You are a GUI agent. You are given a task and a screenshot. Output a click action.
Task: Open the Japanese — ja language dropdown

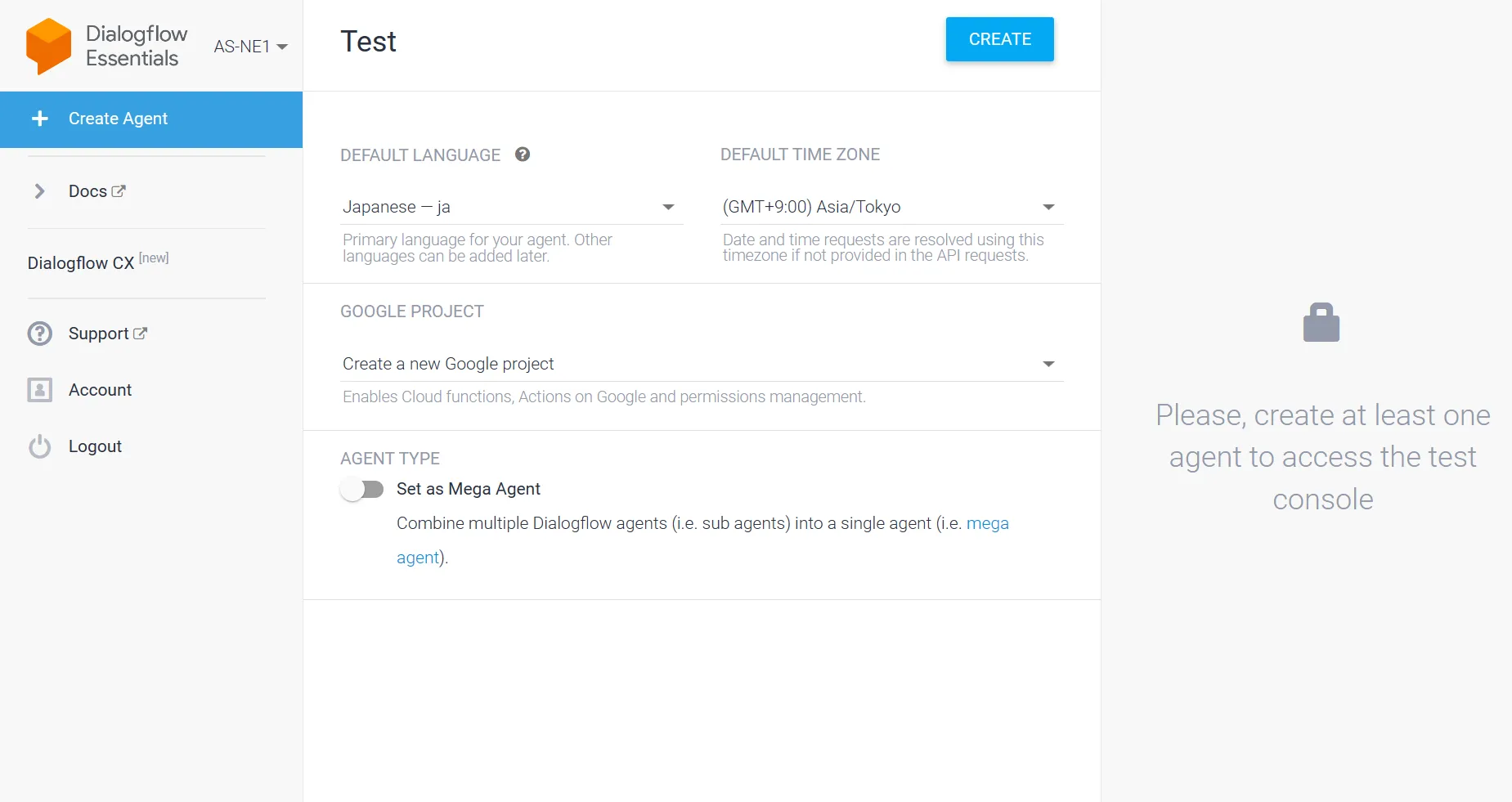pos(511,207)
